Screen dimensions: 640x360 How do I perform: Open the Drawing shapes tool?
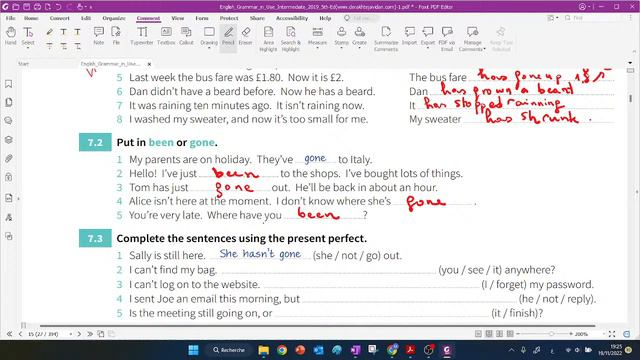[x=209, y=36]
